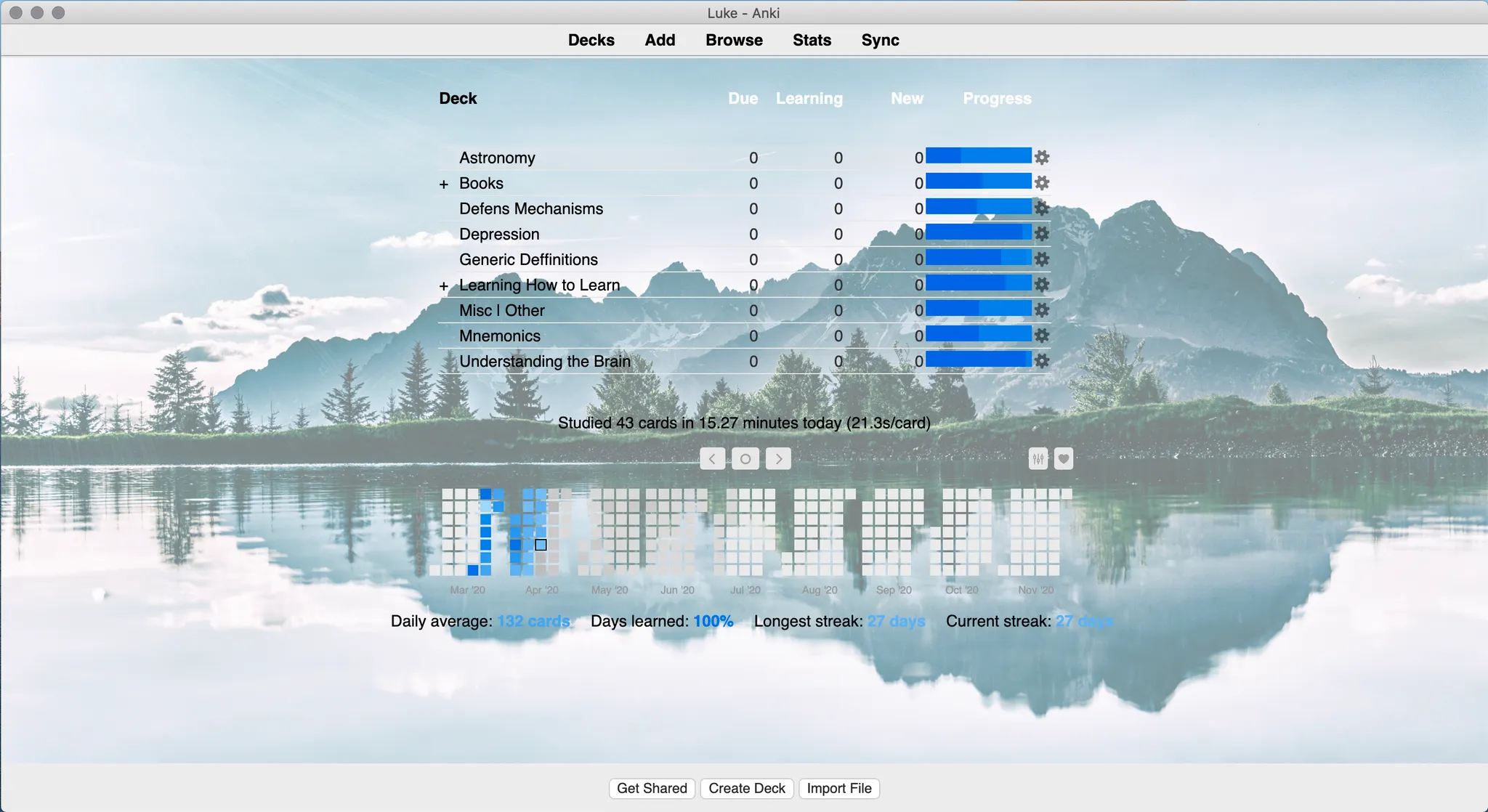
Task: Open options gear for Astronomy deck
Action: click(x=1042, y=158)
